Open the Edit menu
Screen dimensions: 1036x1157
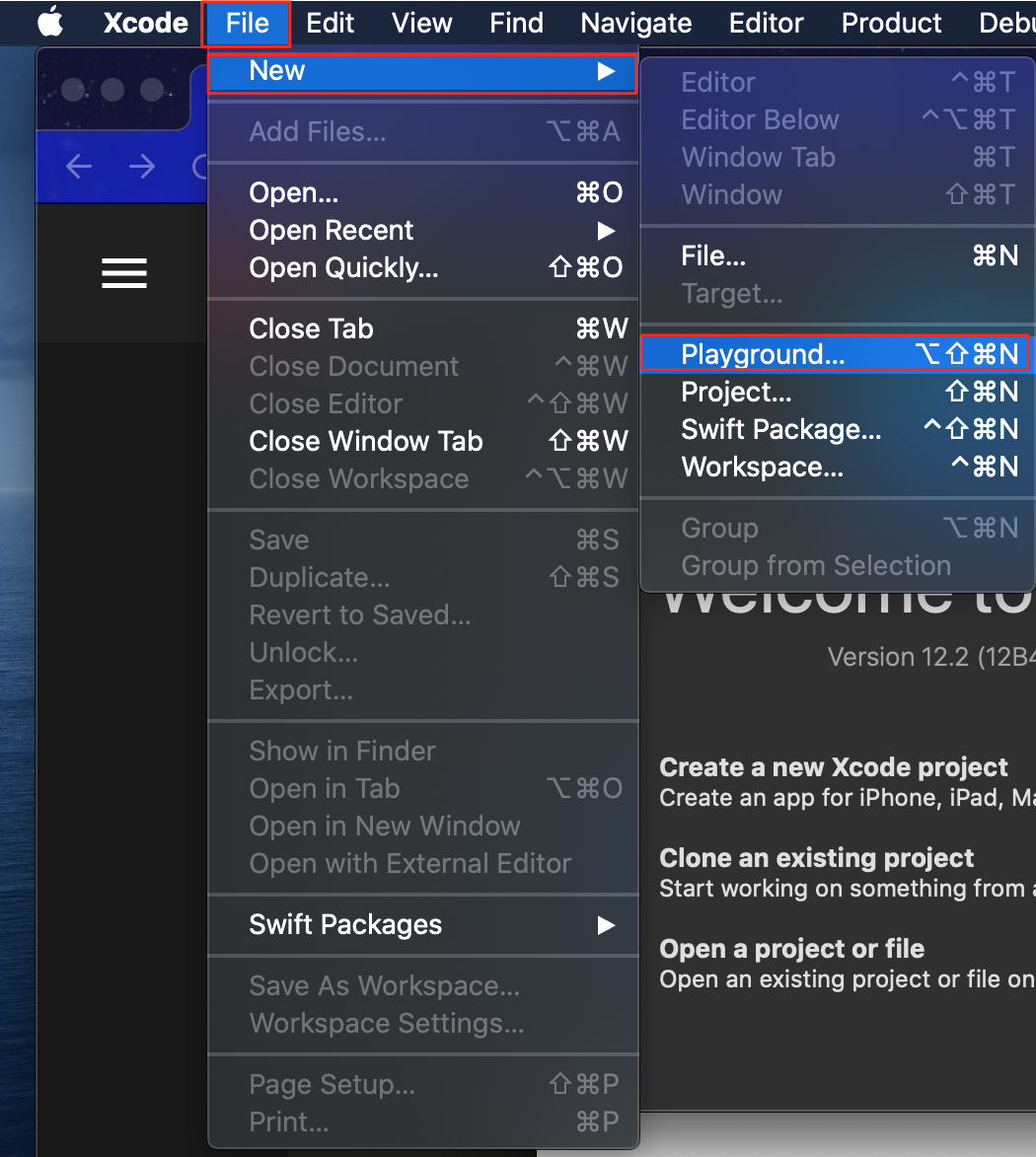[x=330, y=23]
